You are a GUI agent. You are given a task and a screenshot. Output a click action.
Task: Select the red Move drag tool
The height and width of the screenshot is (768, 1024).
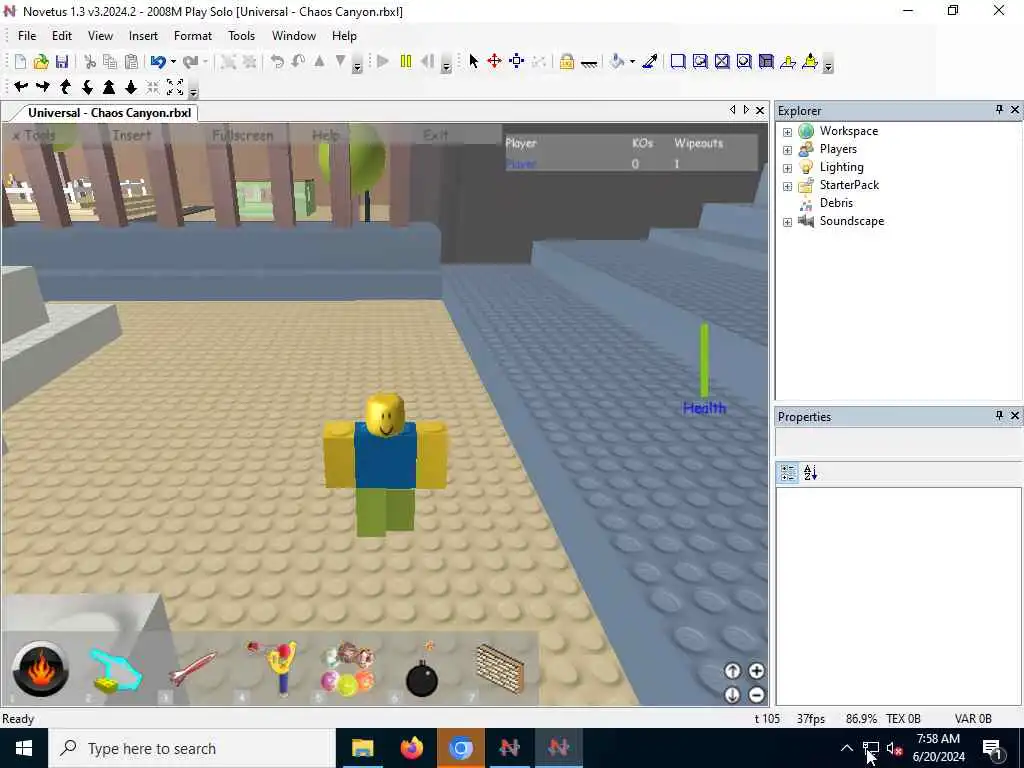(494, 61)
